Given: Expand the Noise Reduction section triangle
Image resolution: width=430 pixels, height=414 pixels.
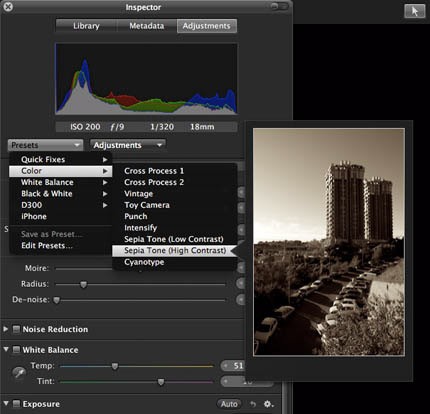Looking at the screenshot, I should (x=6, y=329).
